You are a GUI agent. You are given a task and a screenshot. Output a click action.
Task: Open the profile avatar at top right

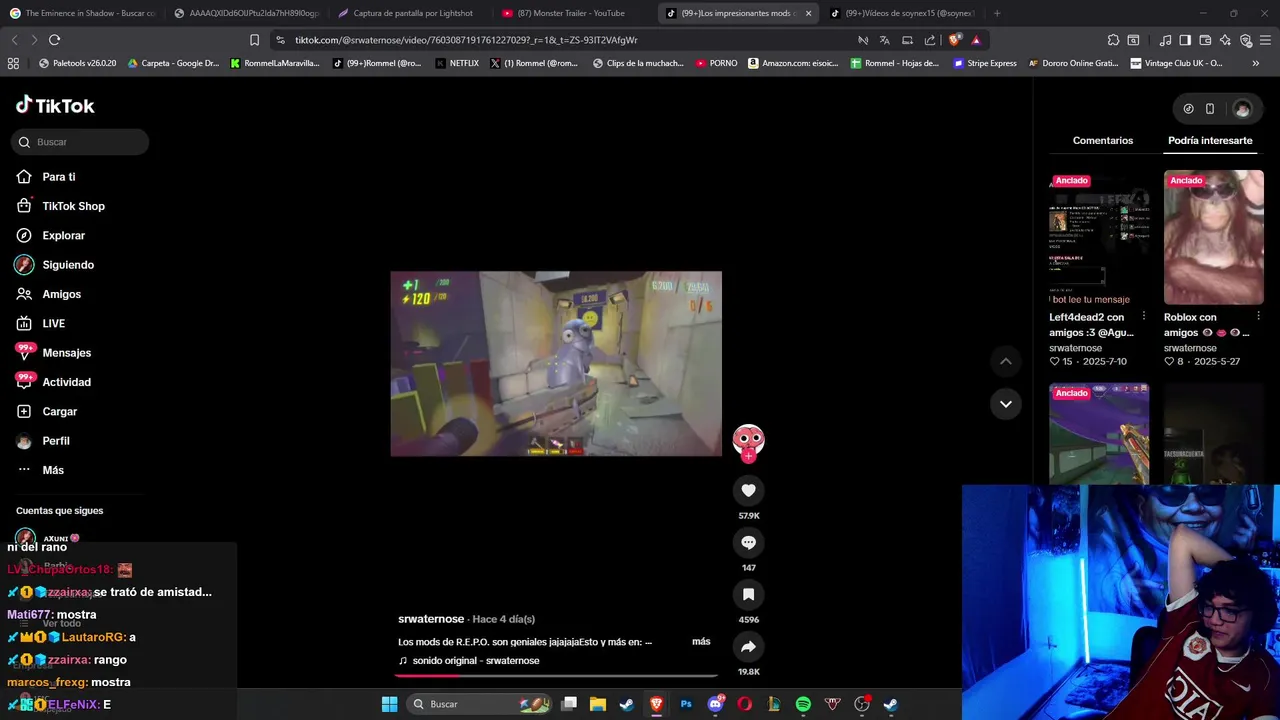click(x=1242, y=109)
